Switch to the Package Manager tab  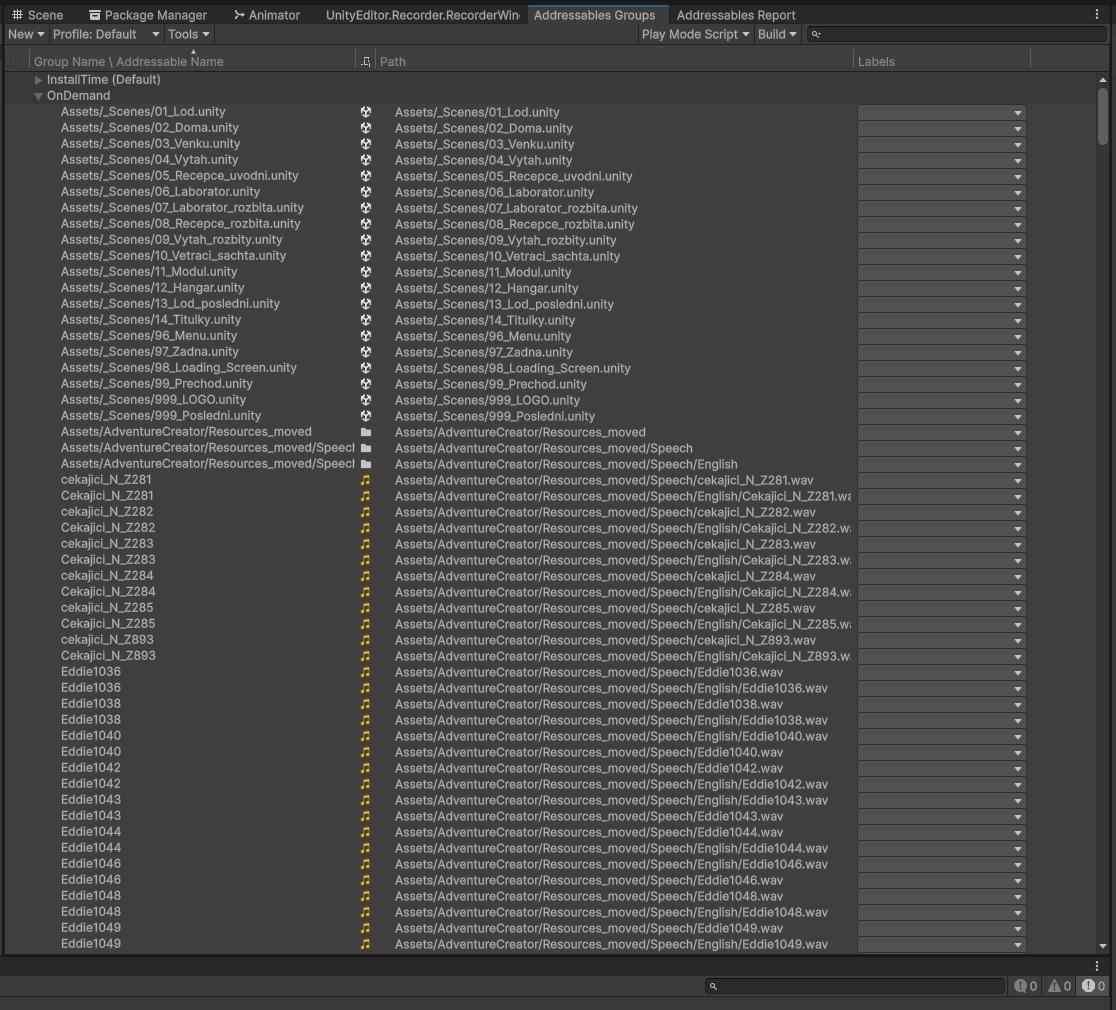tap(148, 15)
